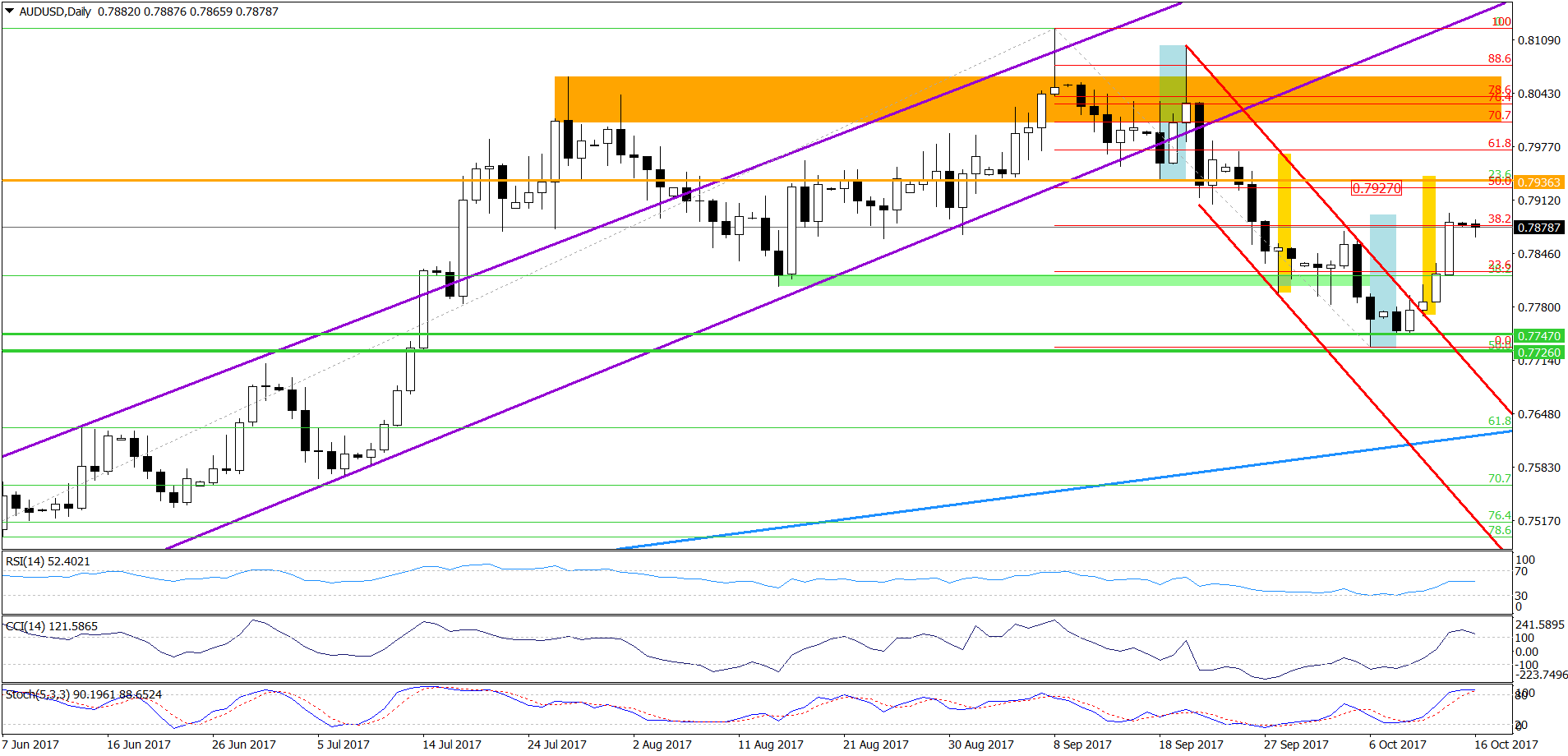This screenshot has height=756, width=1568.
Task: Select the black current price tag 0.78787
Action: [x=1538, y=228]
